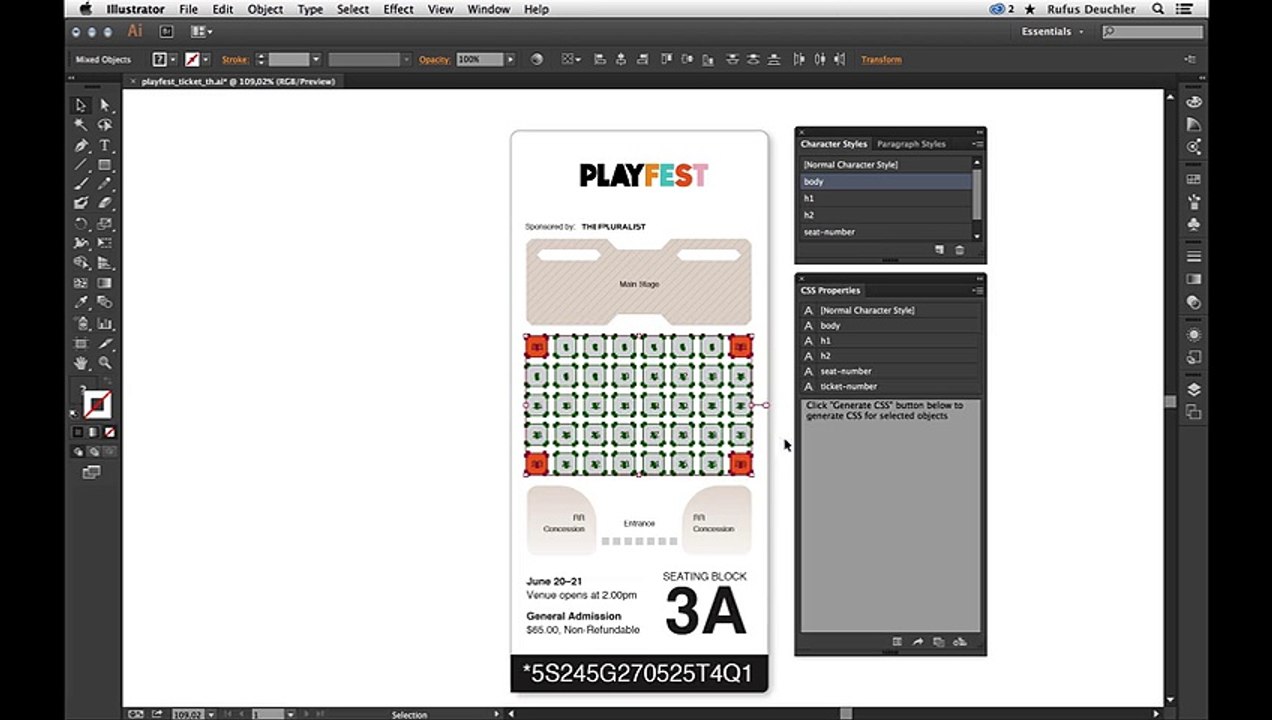Select the Eyedropper tool
The width and height of the screenshot is (1272, 720).
point(81,303)
